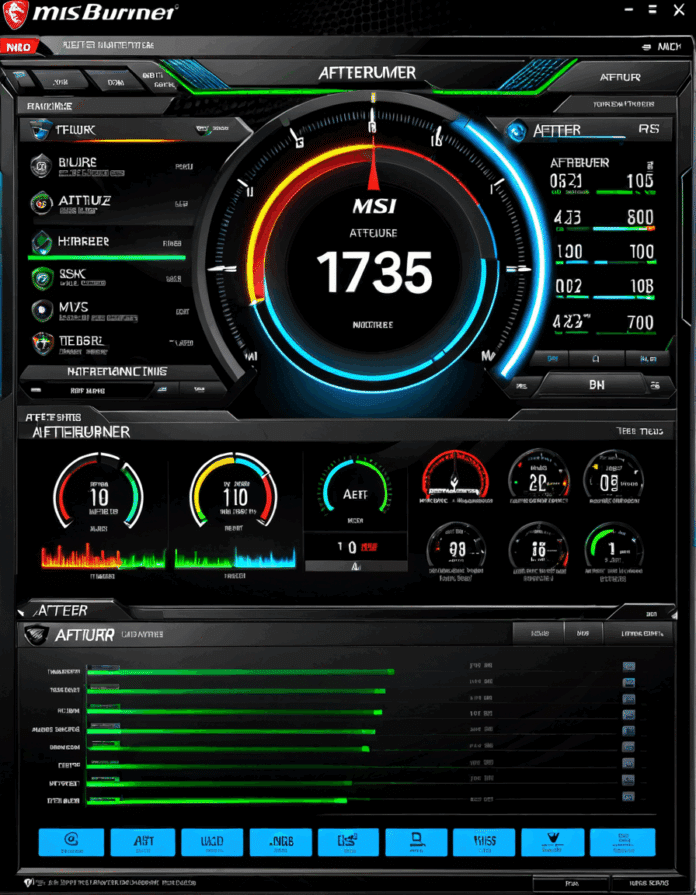This screenshot has height=895, width=696.
Task: Click the NIFREMANC IMIIS bar
Action: [118, 372]
